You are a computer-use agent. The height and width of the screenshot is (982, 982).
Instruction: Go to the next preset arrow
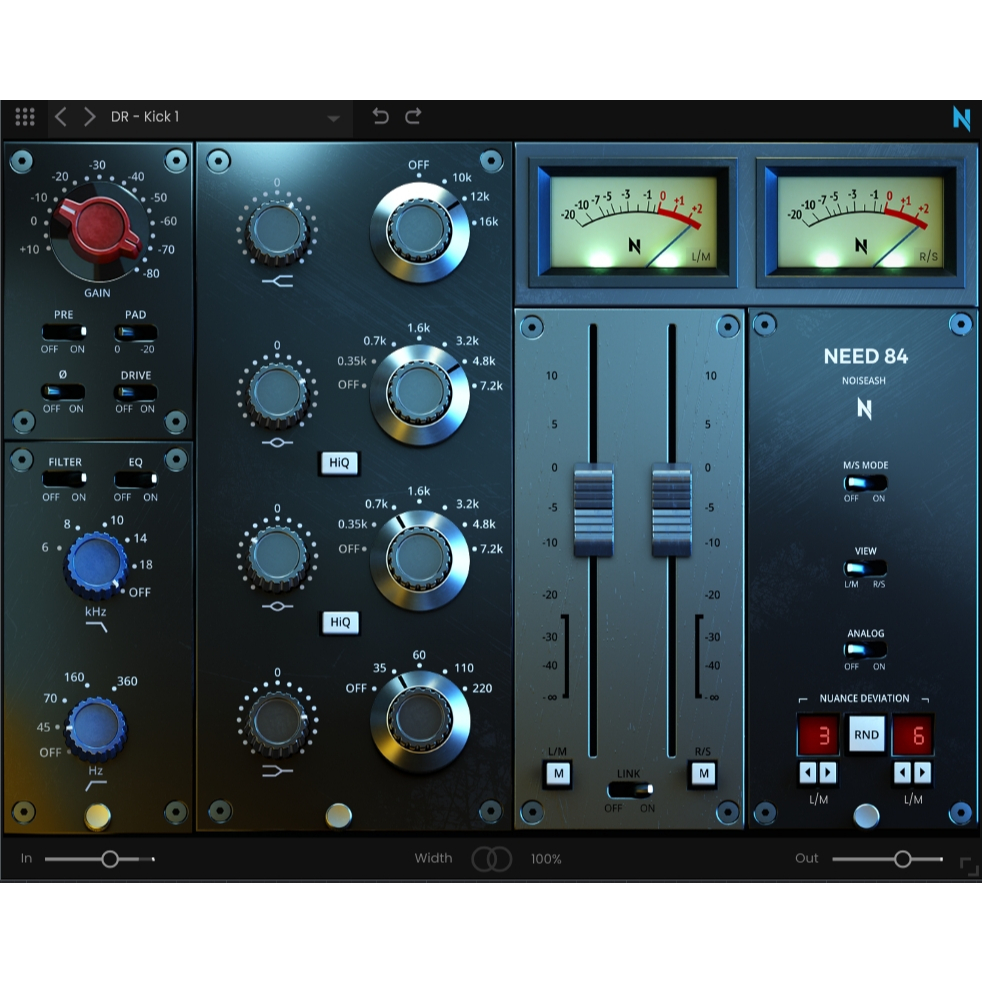click(x=90, y=117)
